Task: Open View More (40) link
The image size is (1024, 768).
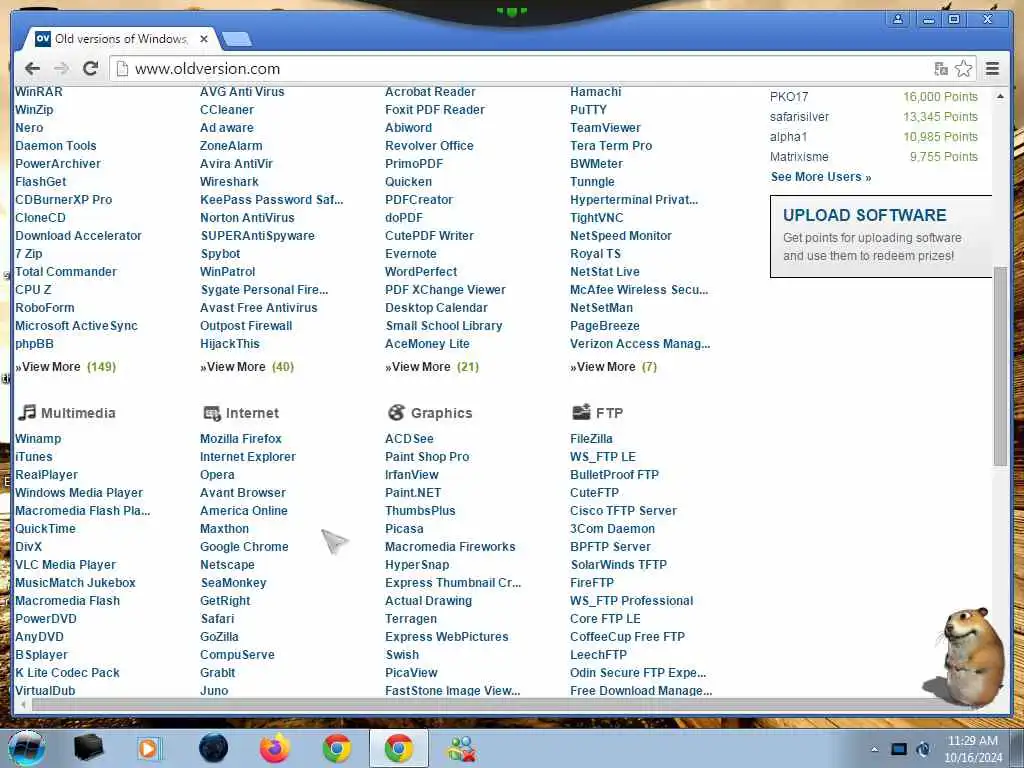Action: point(247,367)
